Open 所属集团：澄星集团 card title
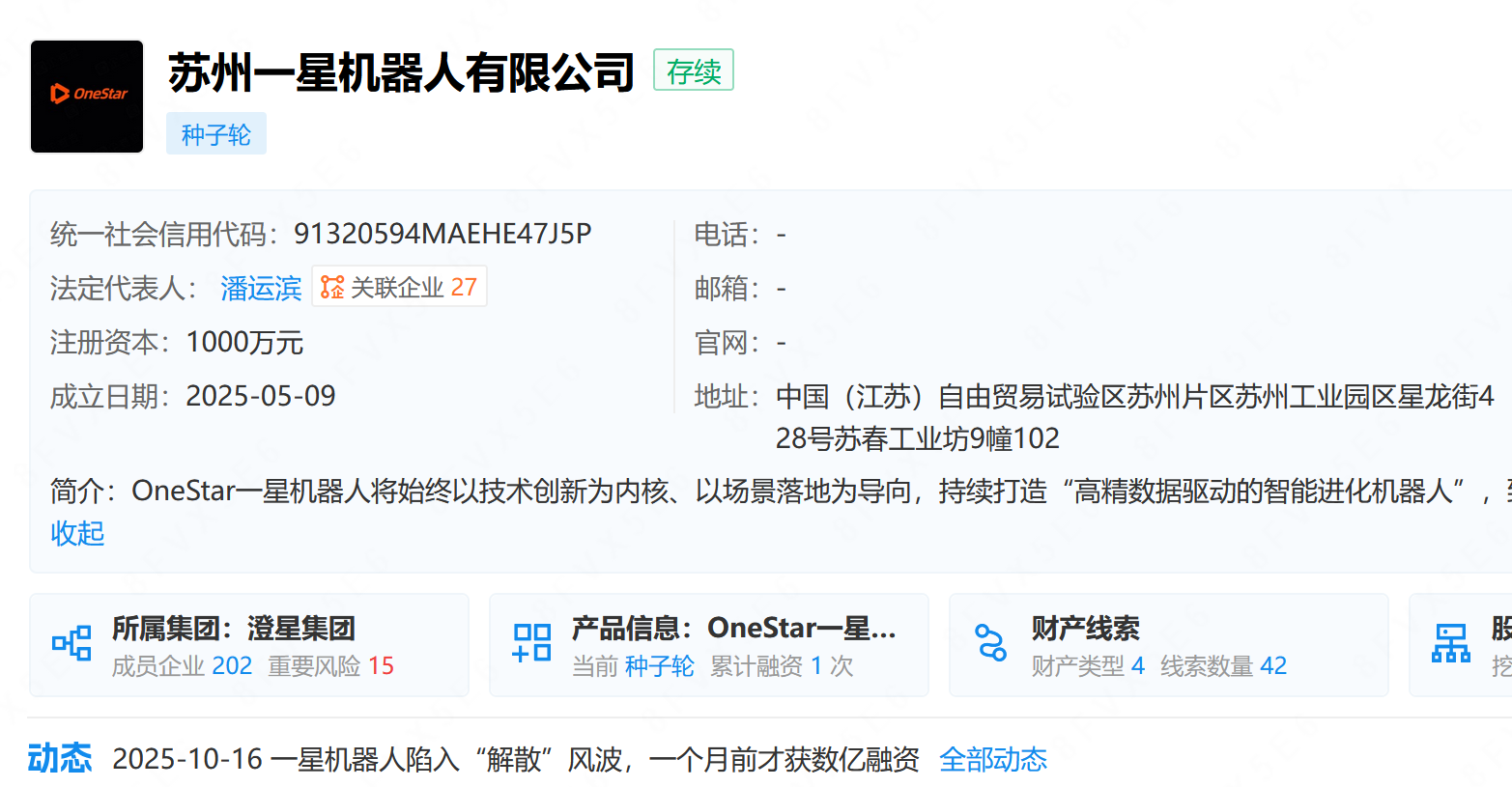 coord(234,628)
